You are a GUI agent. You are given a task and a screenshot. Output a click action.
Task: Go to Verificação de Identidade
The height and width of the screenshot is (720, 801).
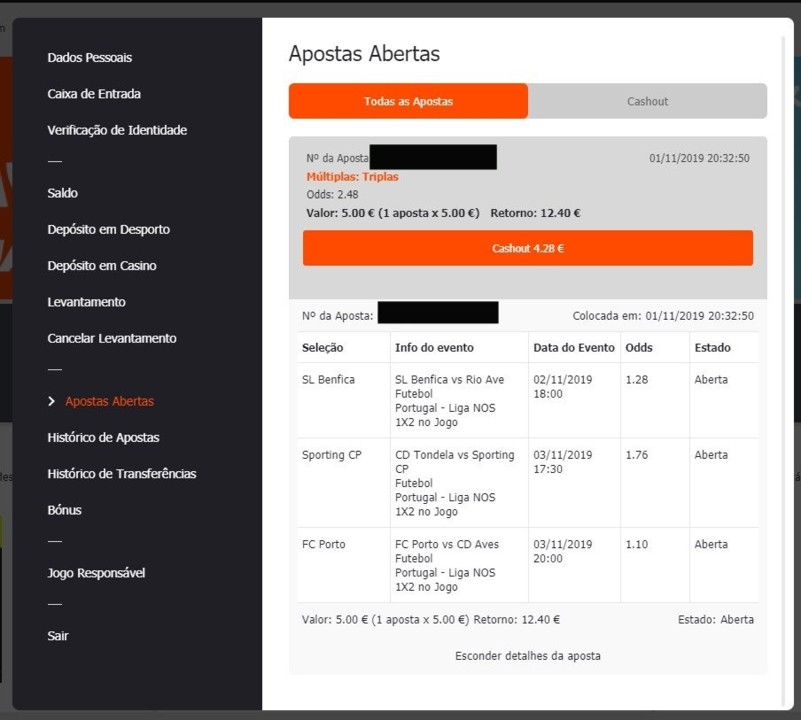tap(117, 130)
